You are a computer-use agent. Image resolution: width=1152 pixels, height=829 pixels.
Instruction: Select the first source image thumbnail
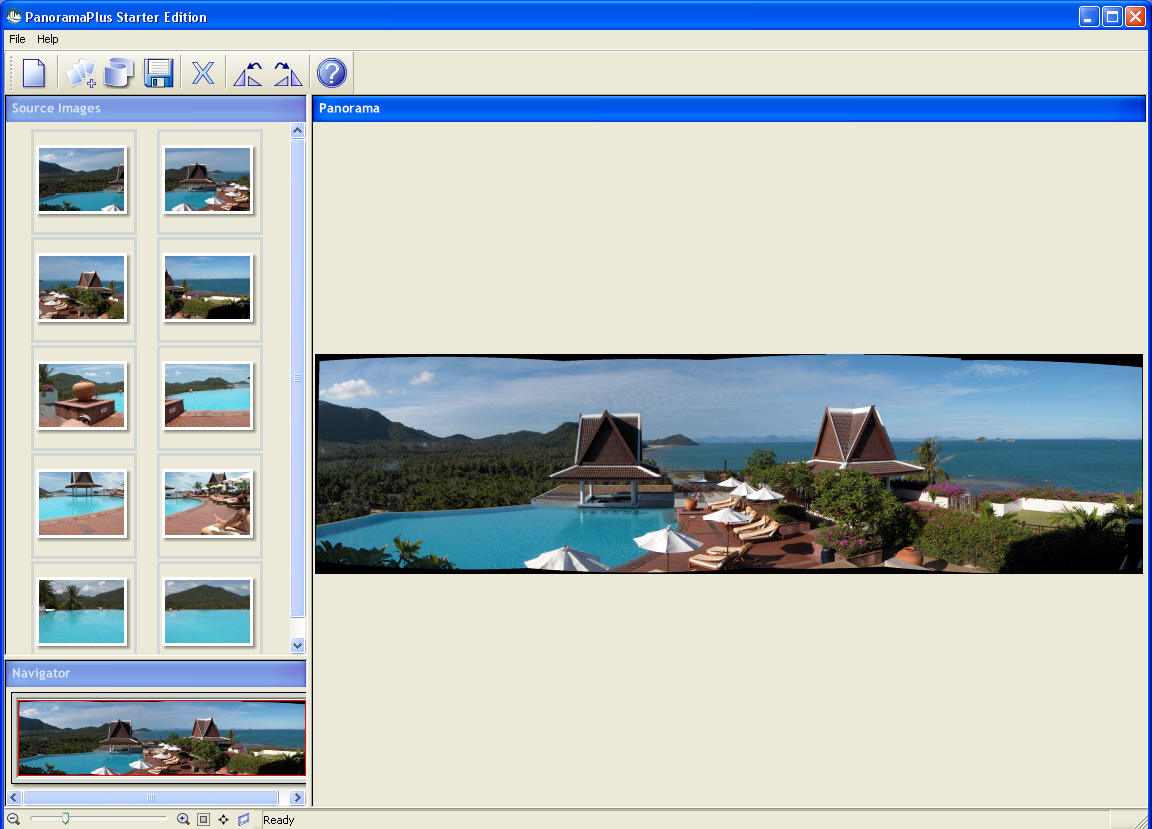82,180
